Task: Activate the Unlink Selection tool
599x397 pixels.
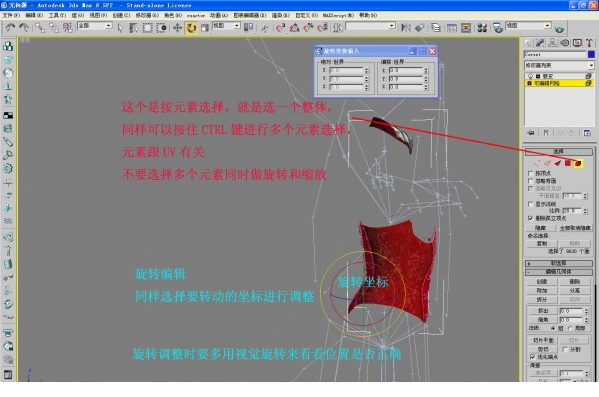Action: (53, 28)
